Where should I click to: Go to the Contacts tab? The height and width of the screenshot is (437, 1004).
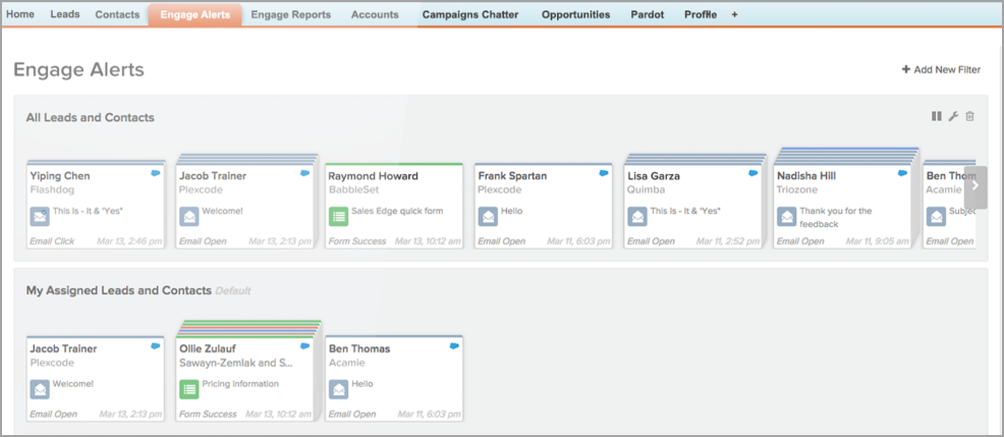[x=117, y=15]
